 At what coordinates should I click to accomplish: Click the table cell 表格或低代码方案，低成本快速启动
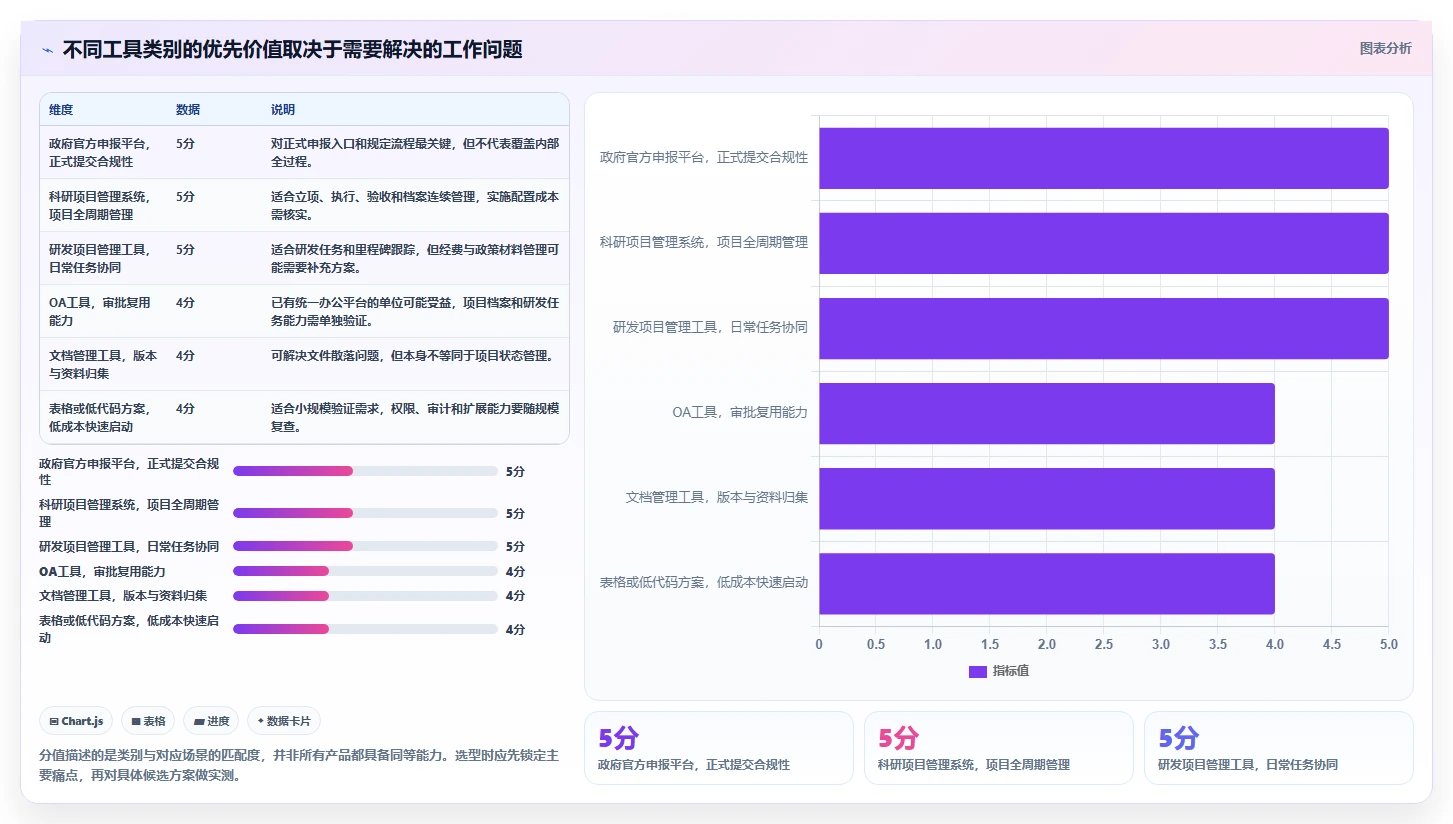(103, 417)
